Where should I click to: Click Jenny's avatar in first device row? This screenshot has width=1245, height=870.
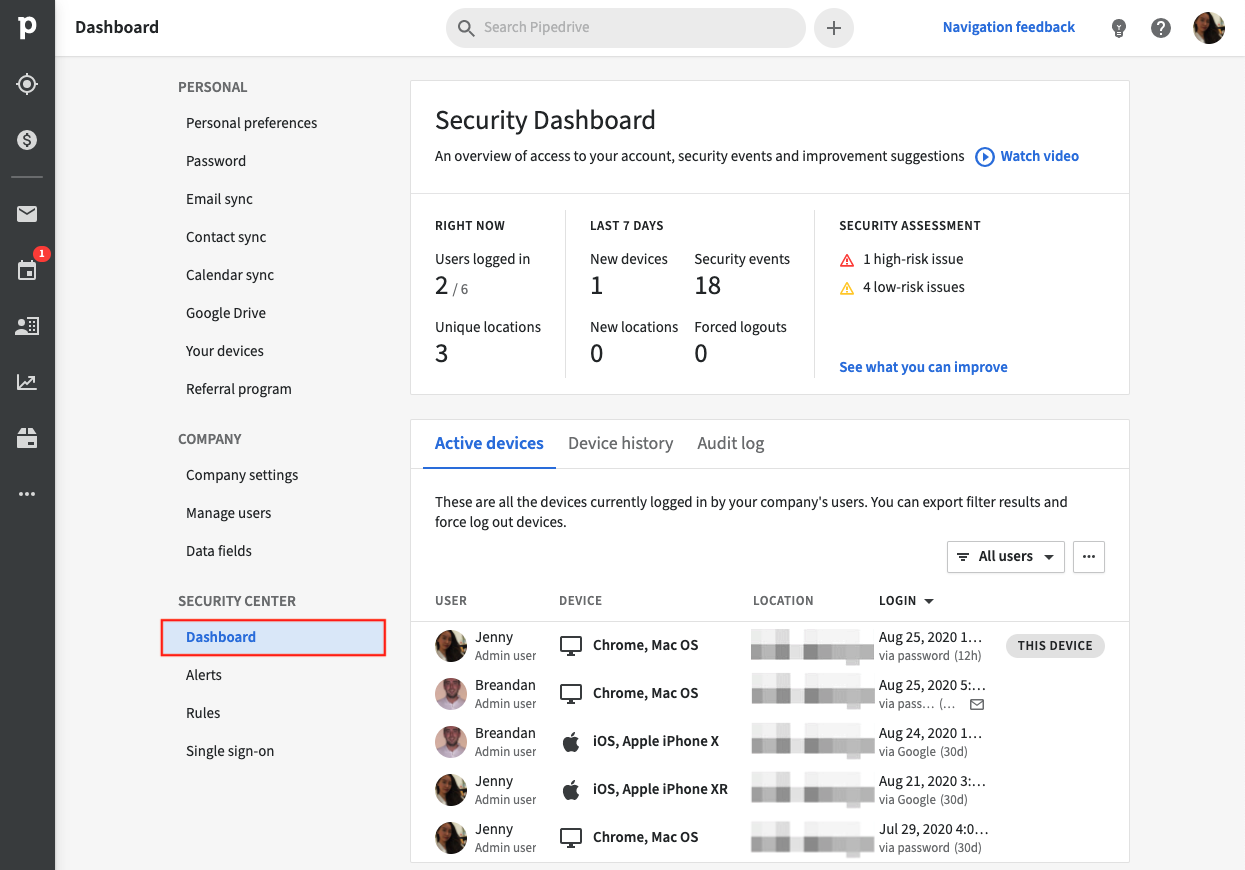[451, 645]
